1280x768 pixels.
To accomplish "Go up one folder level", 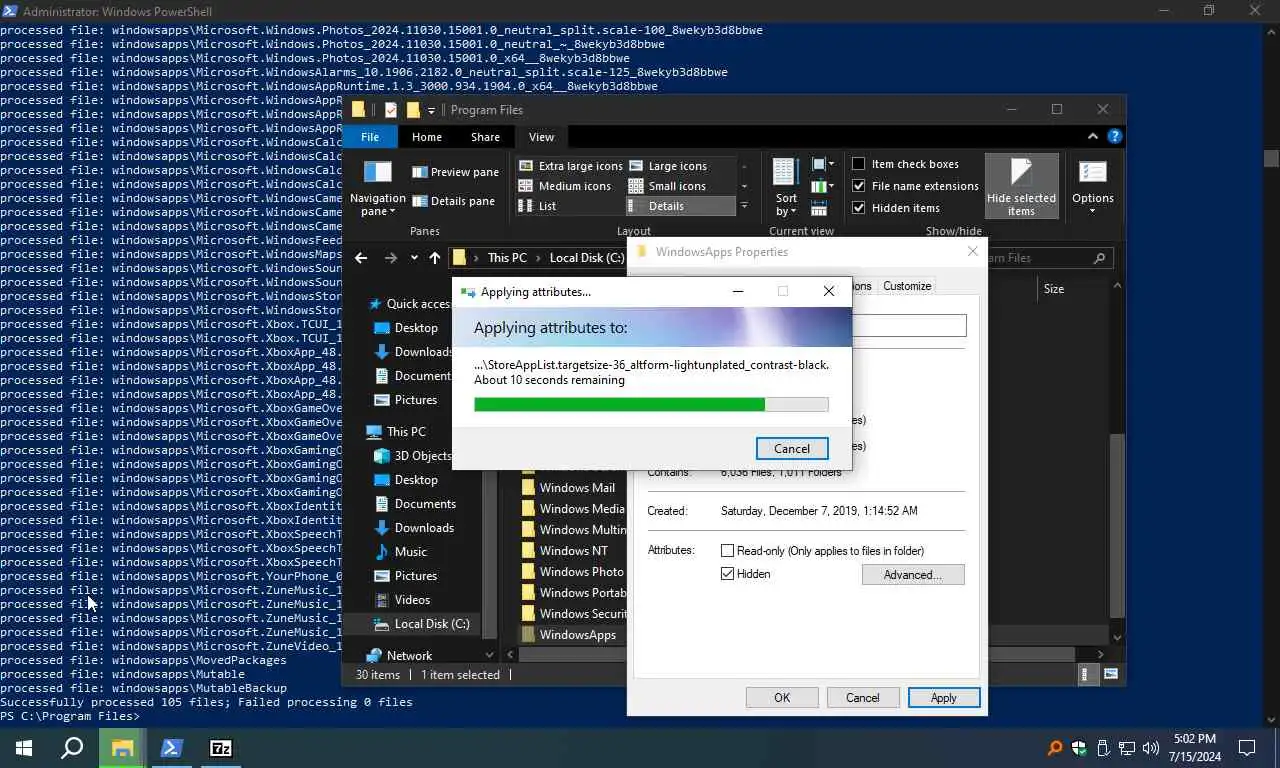I will pos(434,258).
